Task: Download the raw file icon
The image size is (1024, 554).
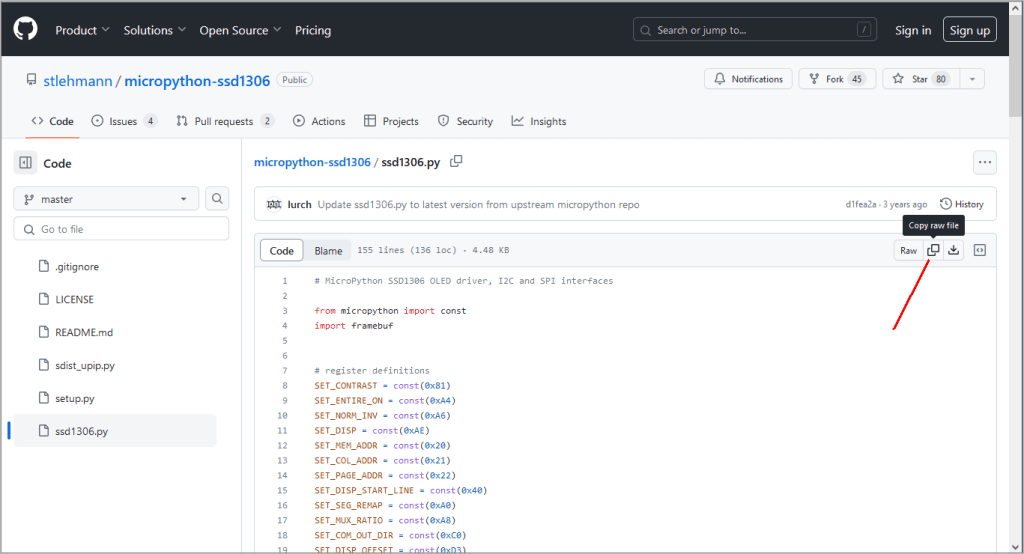Action: [954, 250]
